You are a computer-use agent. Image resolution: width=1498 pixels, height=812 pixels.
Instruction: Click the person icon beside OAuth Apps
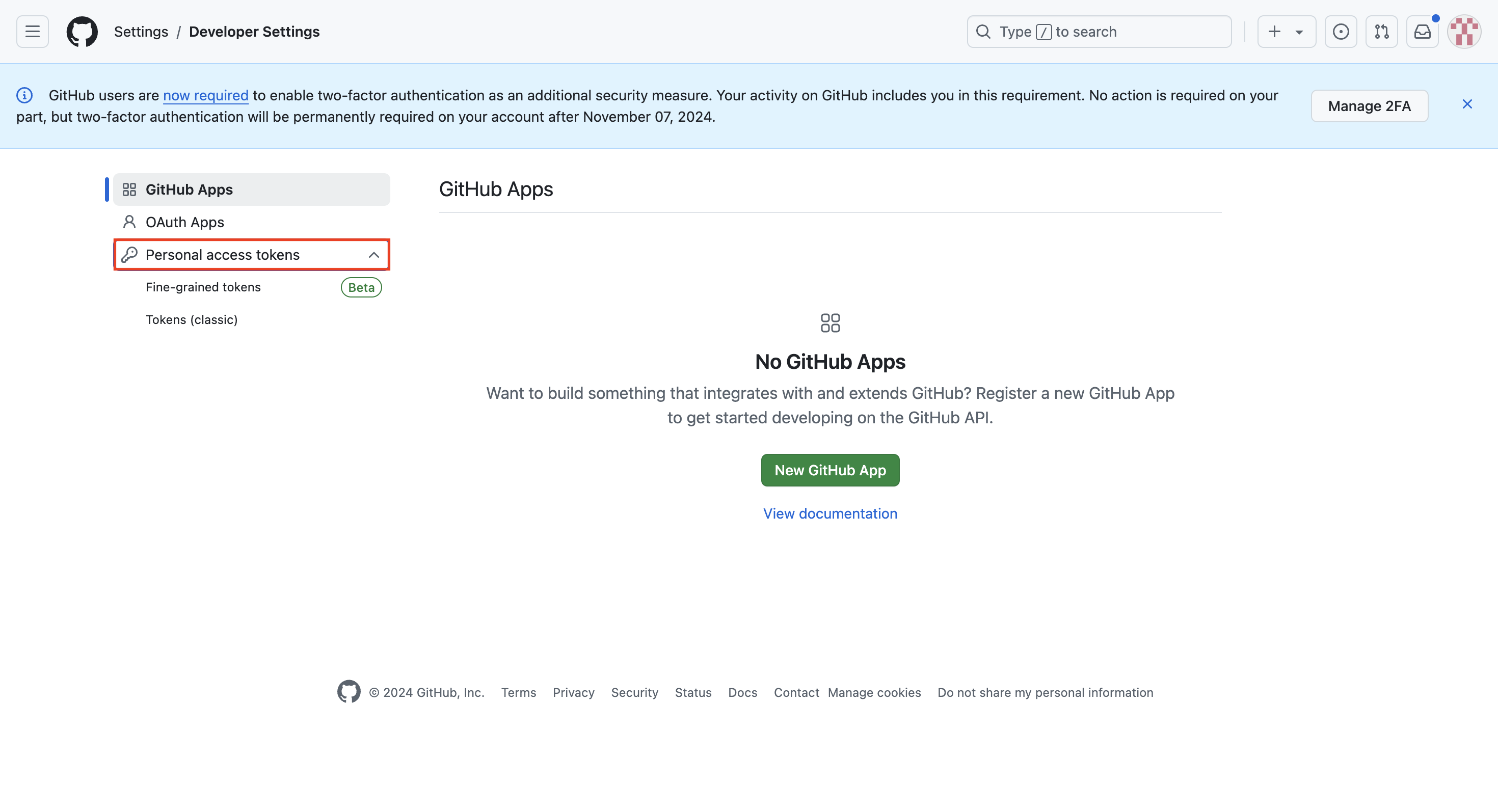point(129,222)
